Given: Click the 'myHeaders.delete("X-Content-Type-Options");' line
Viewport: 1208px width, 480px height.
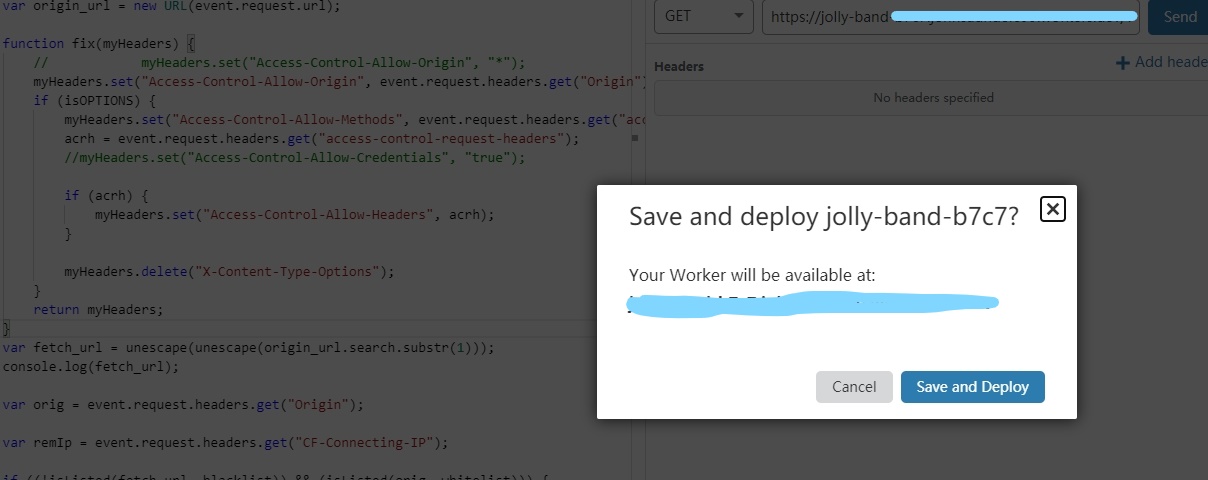Looking at the screenshot, I should 229,272.
